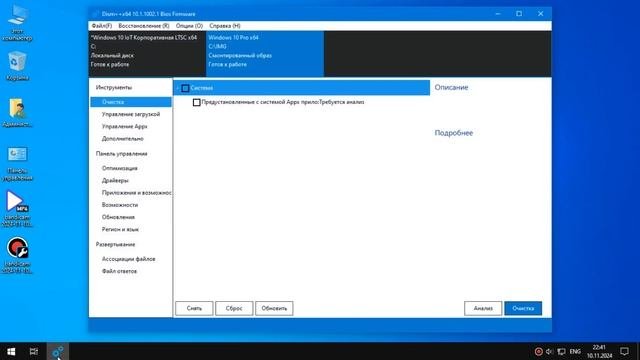Open the Этот компьютер desktop icon
The height and width of the screenshot is (360, 640).
click(x=17, y=22)
